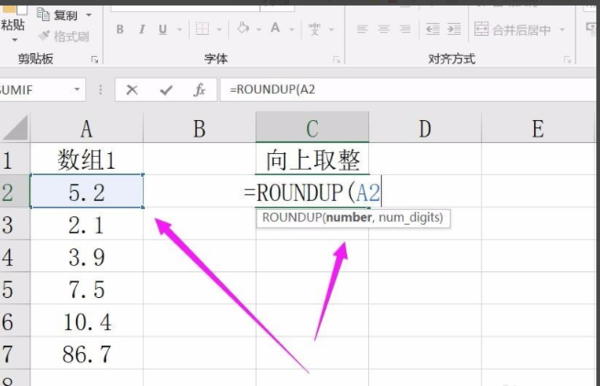Click the ROUNDUP formula cell C2
Screen dimensions: 600x386
pos(312,192)
